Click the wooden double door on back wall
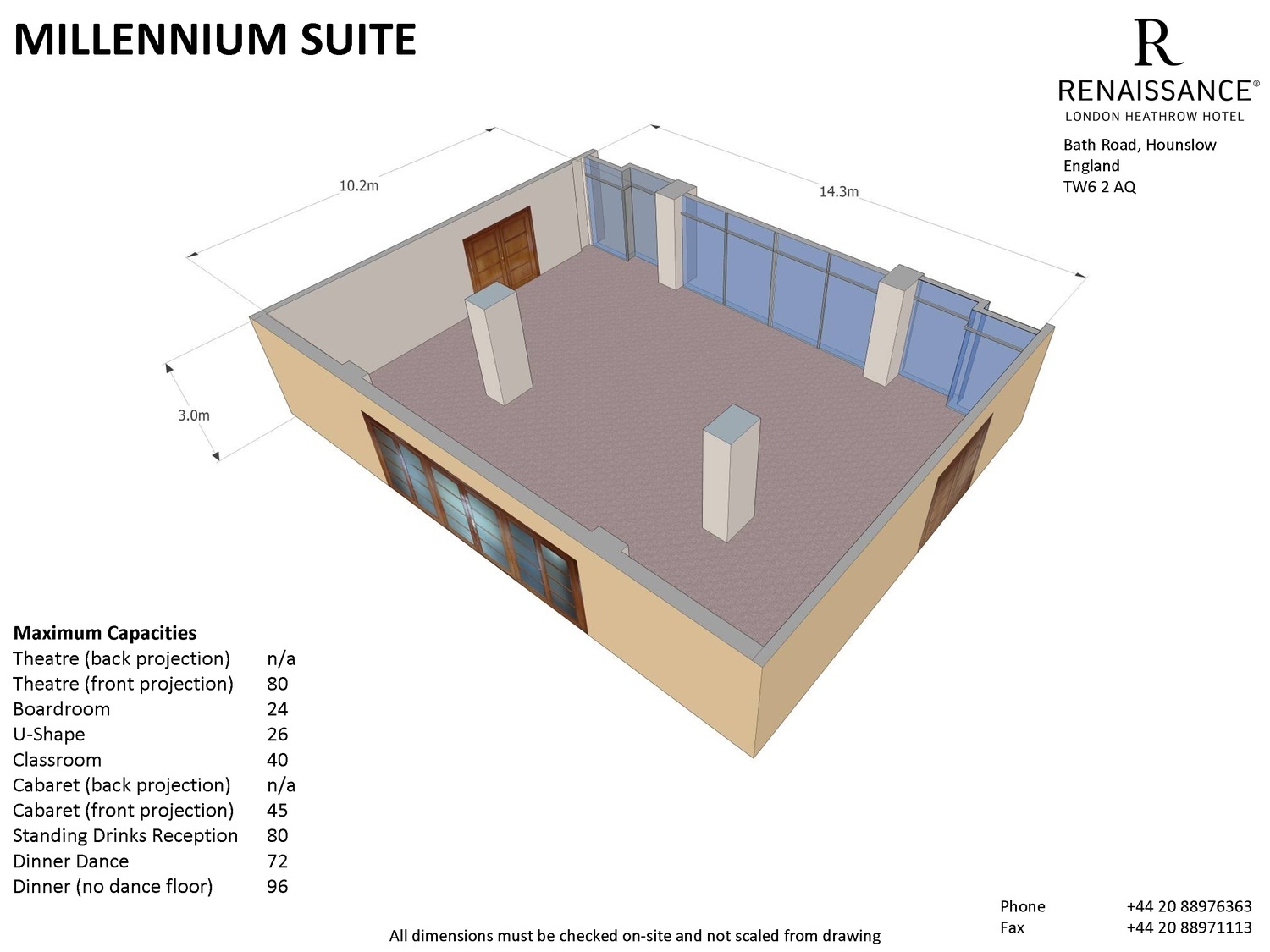 [x=501, y=250]
